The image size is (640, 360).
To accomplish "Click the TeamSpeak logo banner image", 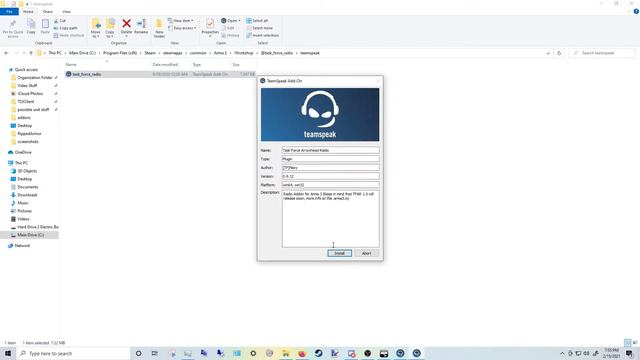I will tap(320, 115).
